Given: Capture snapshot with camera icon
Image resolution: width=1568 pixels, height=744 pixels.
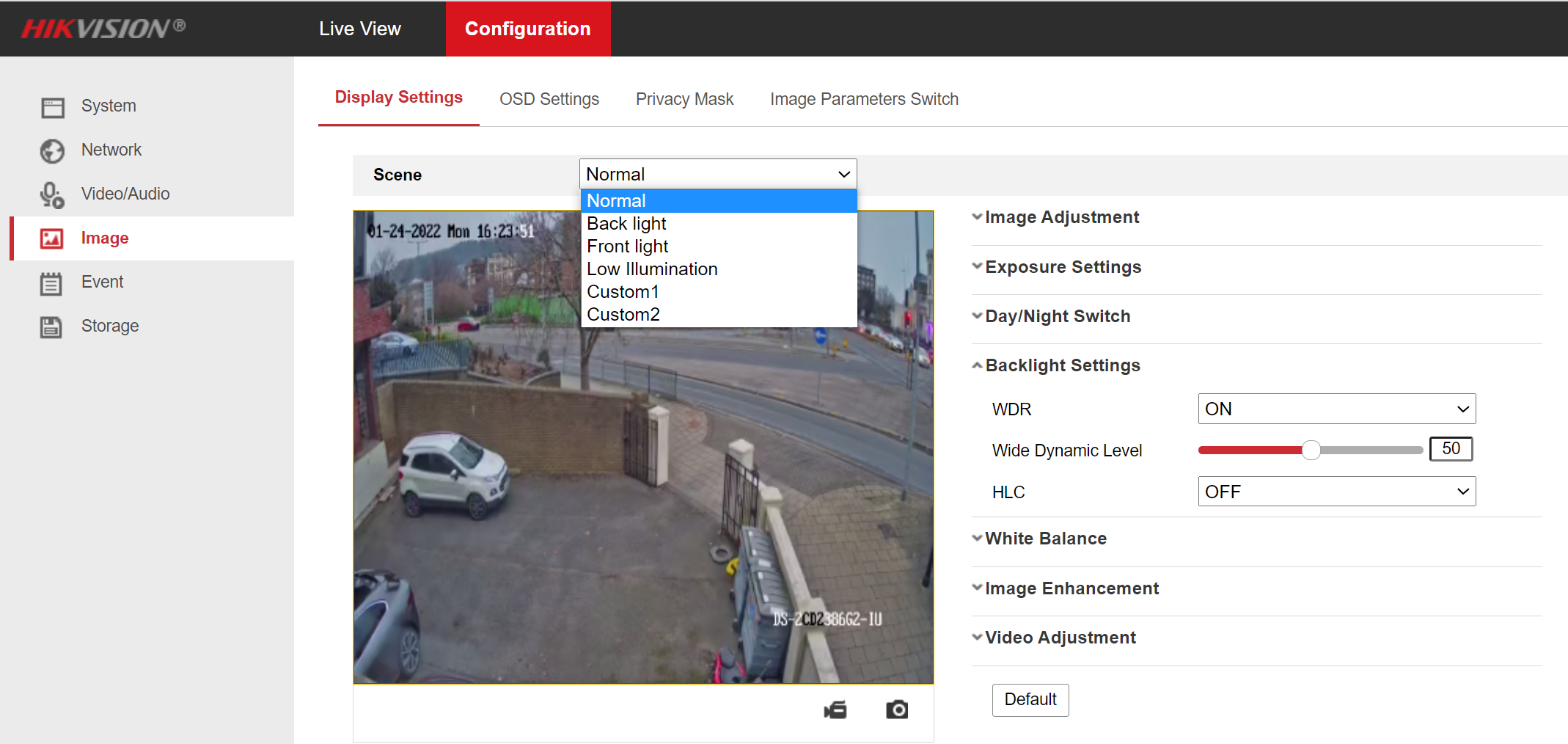Looking at the screenshot, I should tap(896, 710).
